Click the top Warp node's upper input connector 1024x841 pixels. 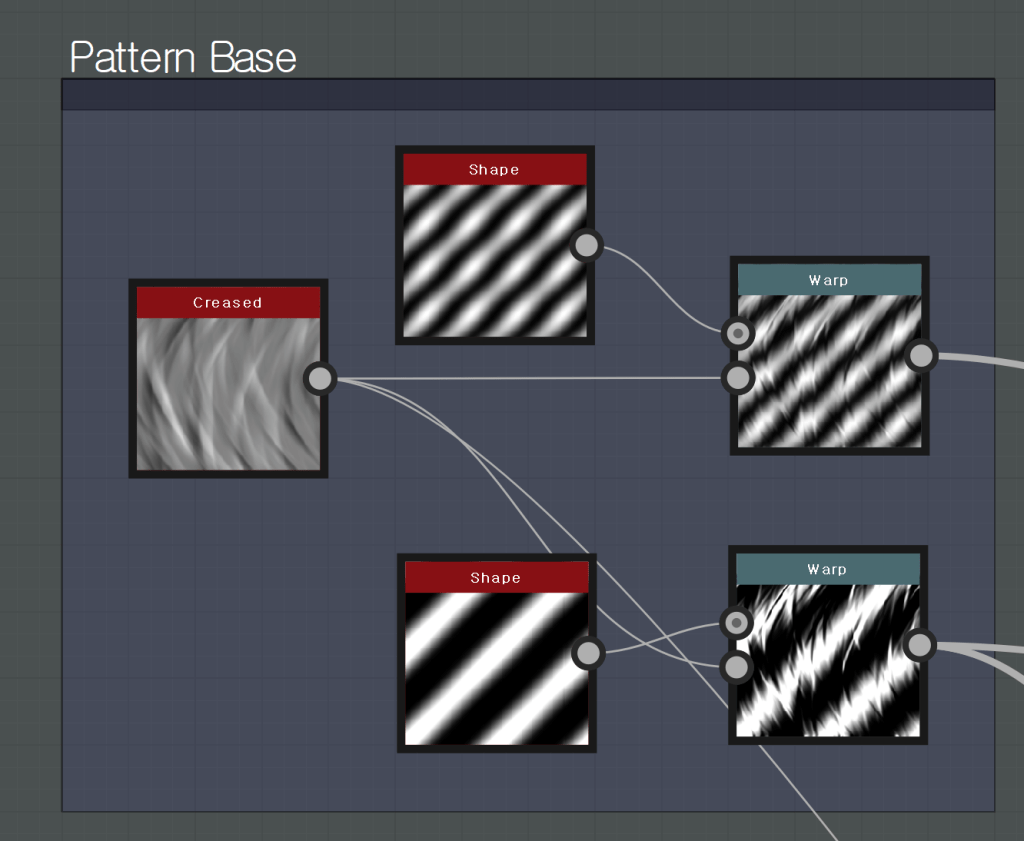pos(738,332)
